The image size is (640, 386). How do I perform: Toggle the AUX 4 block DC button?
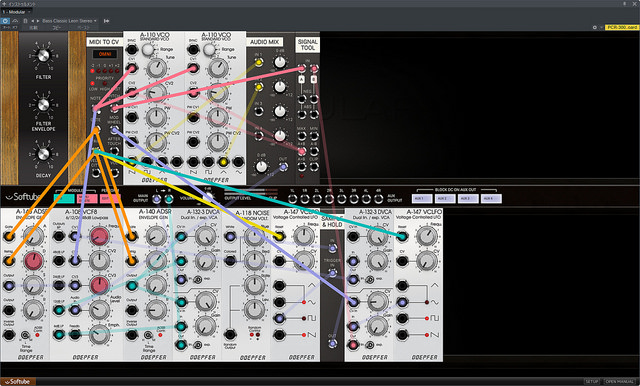click(491, 199)
